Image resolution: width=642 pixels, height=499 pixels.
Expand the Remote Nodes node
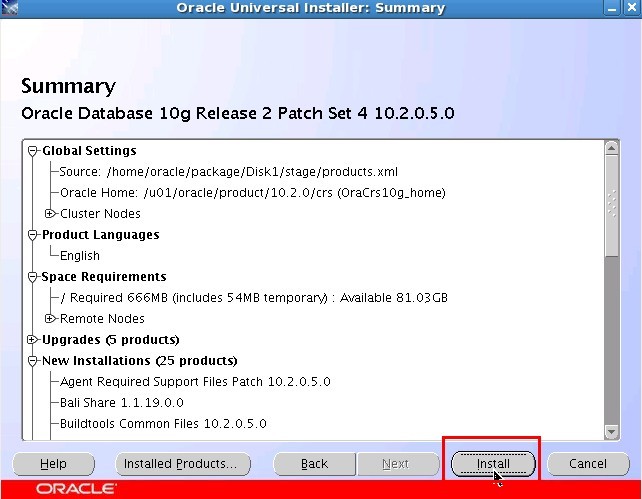[x=50, y=318]
